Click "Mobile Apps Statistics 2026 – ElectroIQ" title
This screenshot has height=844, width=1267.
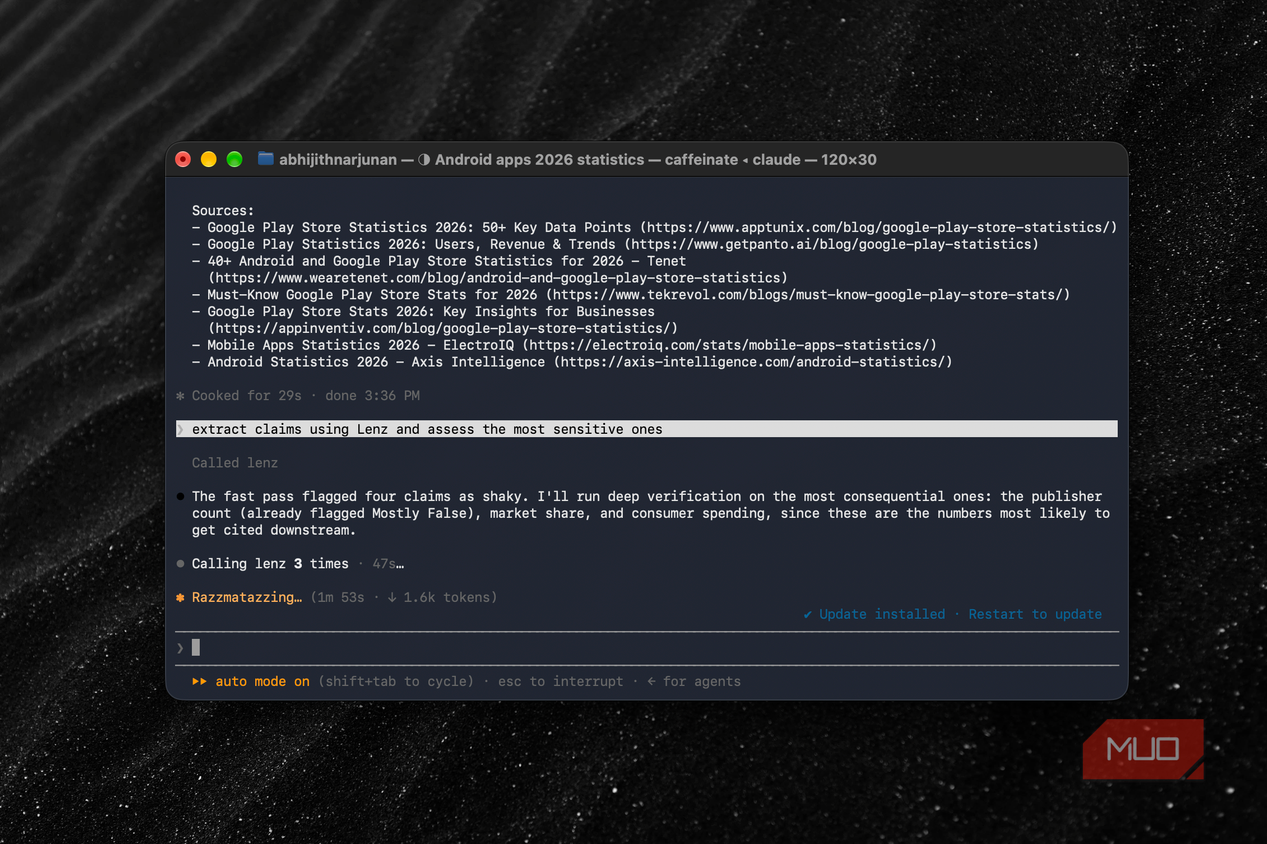pos(360,345)
